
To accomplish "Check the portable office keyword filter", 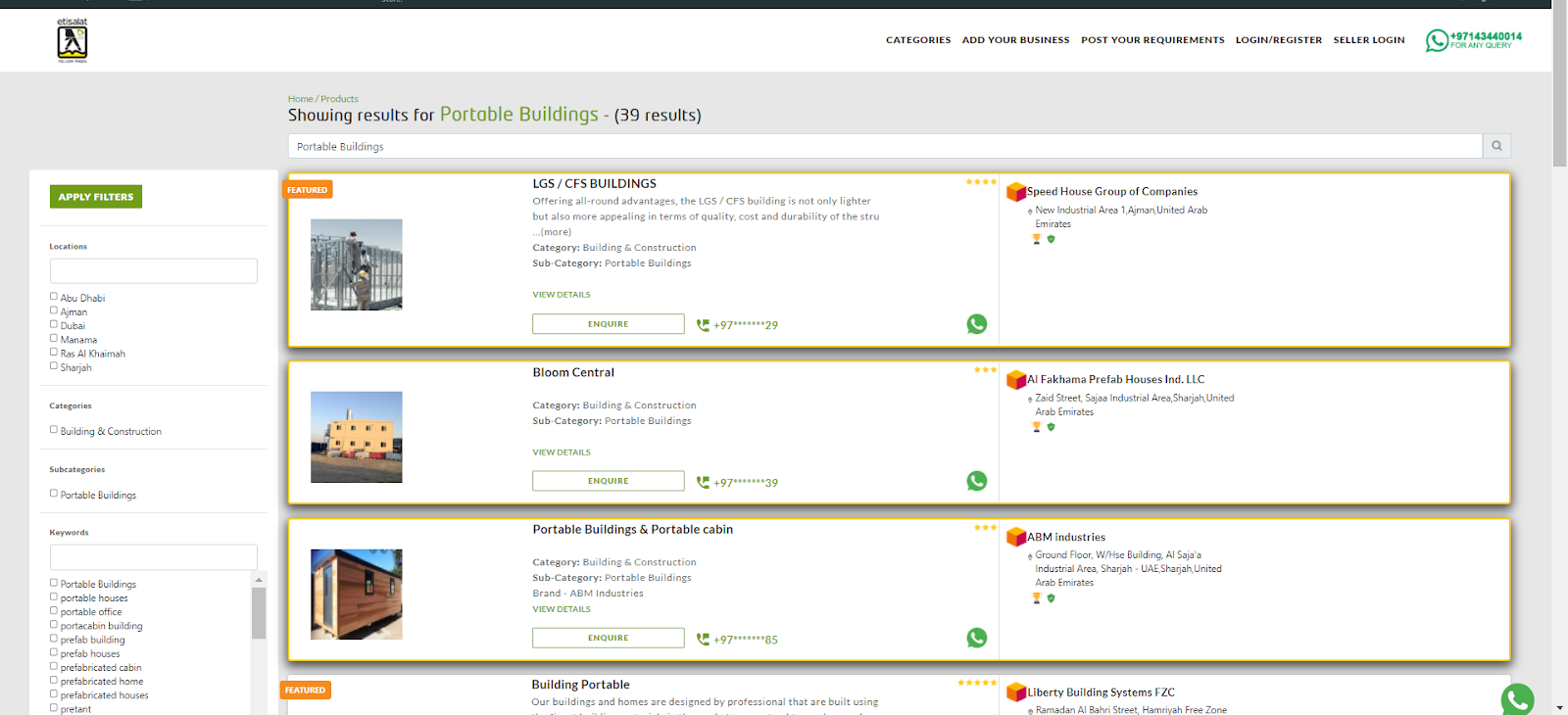I will point(54,610).
